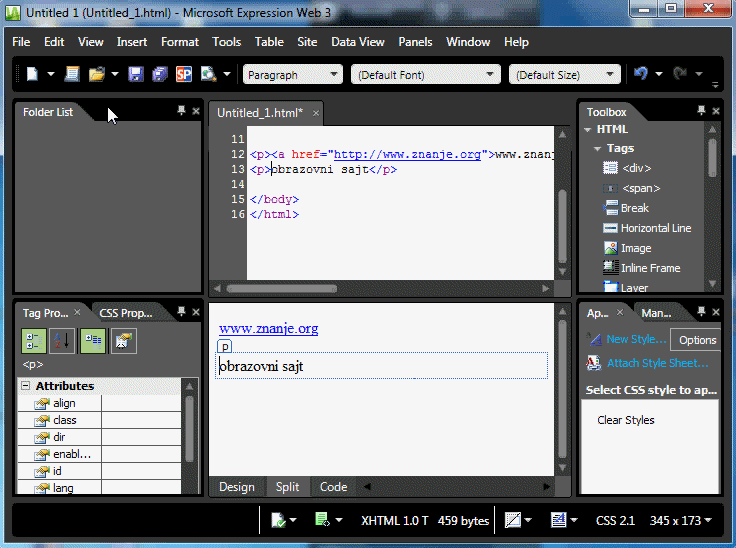Toggle Show categorized list in Tag Properties

33,341
